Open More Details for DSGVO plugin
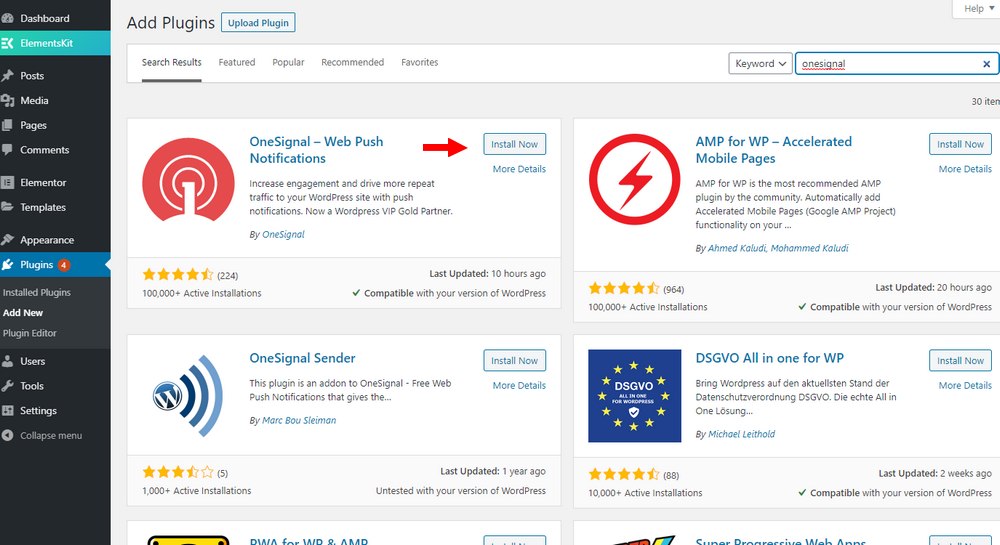Screen dimensions: 1000x545 pos(965,386)
